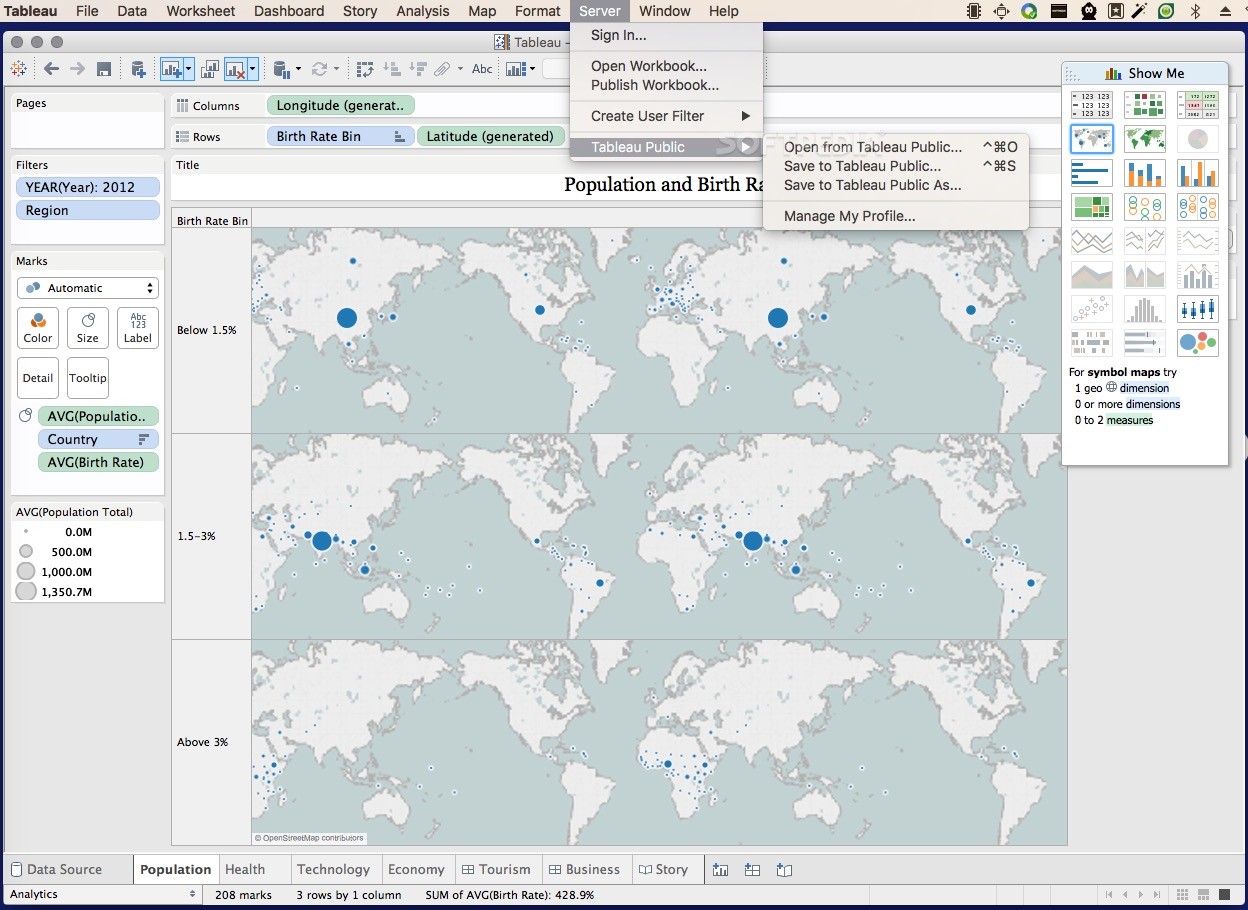Click the AVG(Birth Rate) marks pill
Image resolution: width=1248 pixels, height=910 pixels.
coord(98,462)
